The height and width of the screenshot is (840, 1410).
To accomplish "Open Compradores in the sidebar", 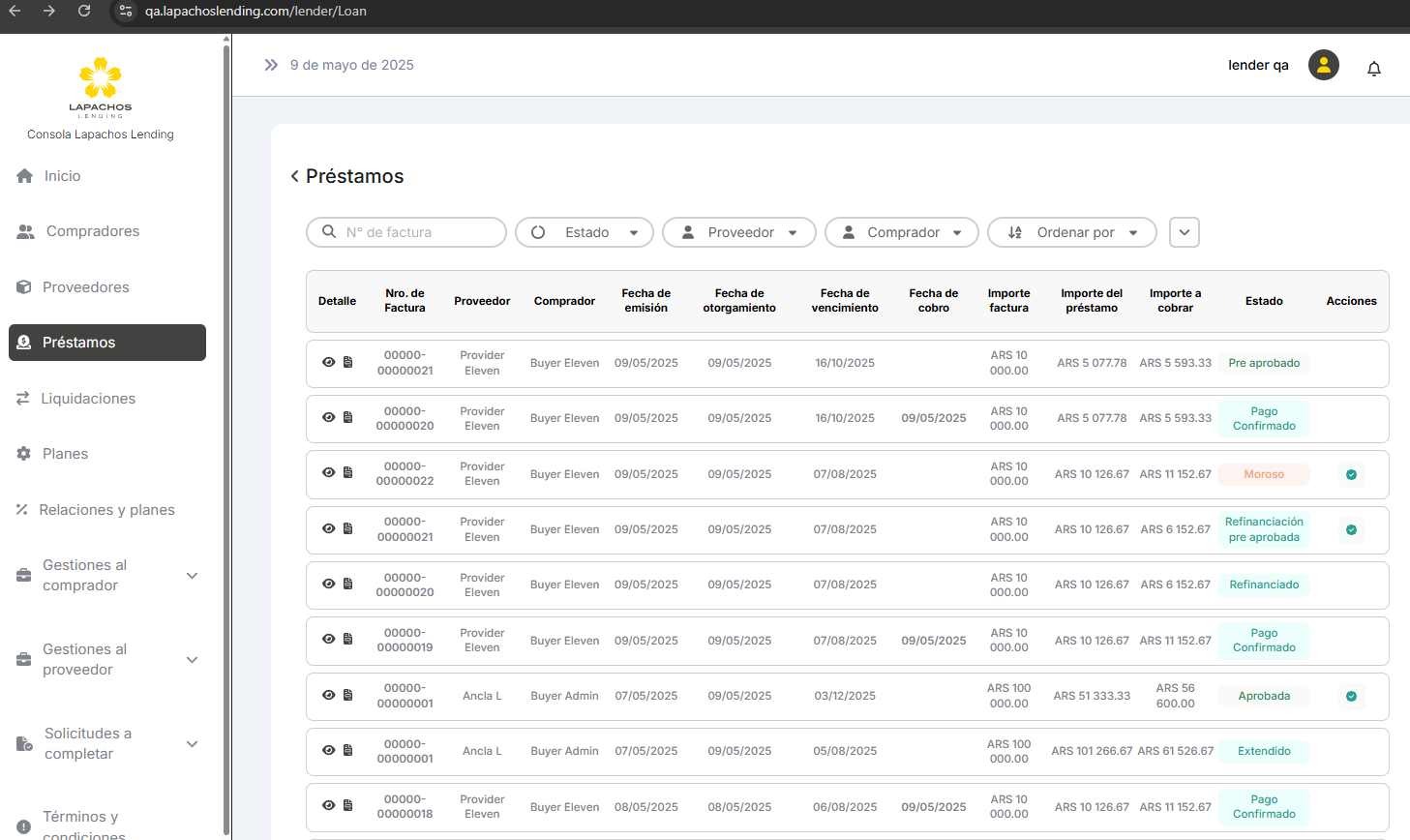I will click(x=92, y=231).
